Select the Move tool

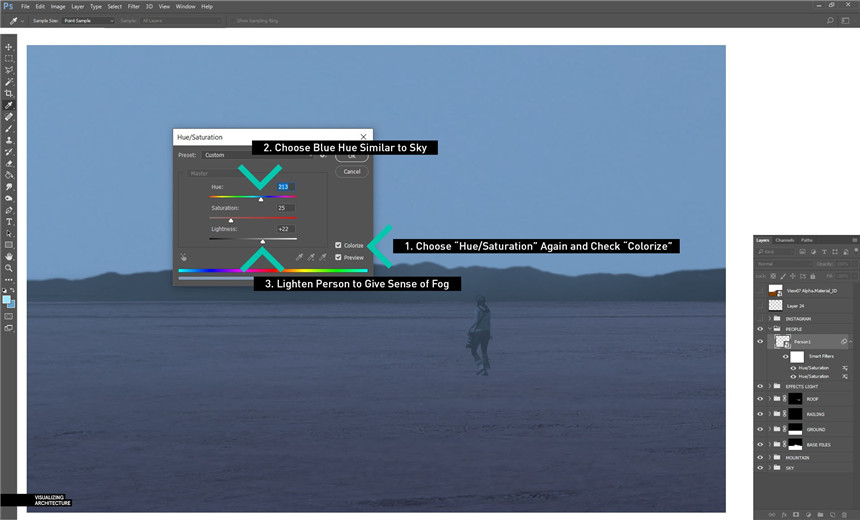pos(9,47)
